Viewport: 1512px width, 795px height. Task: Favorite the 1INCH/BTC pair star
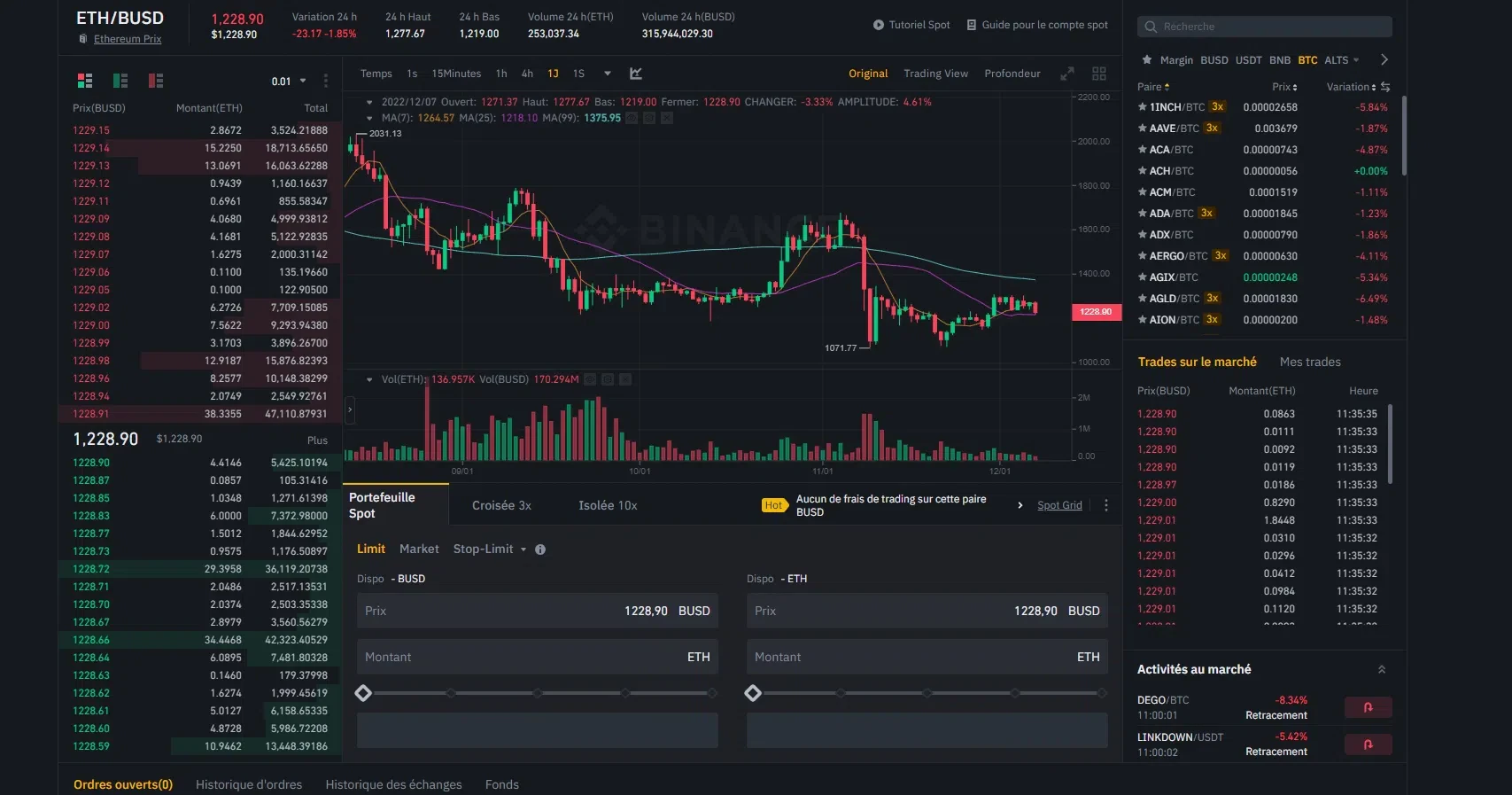(x=1143, y=107)
